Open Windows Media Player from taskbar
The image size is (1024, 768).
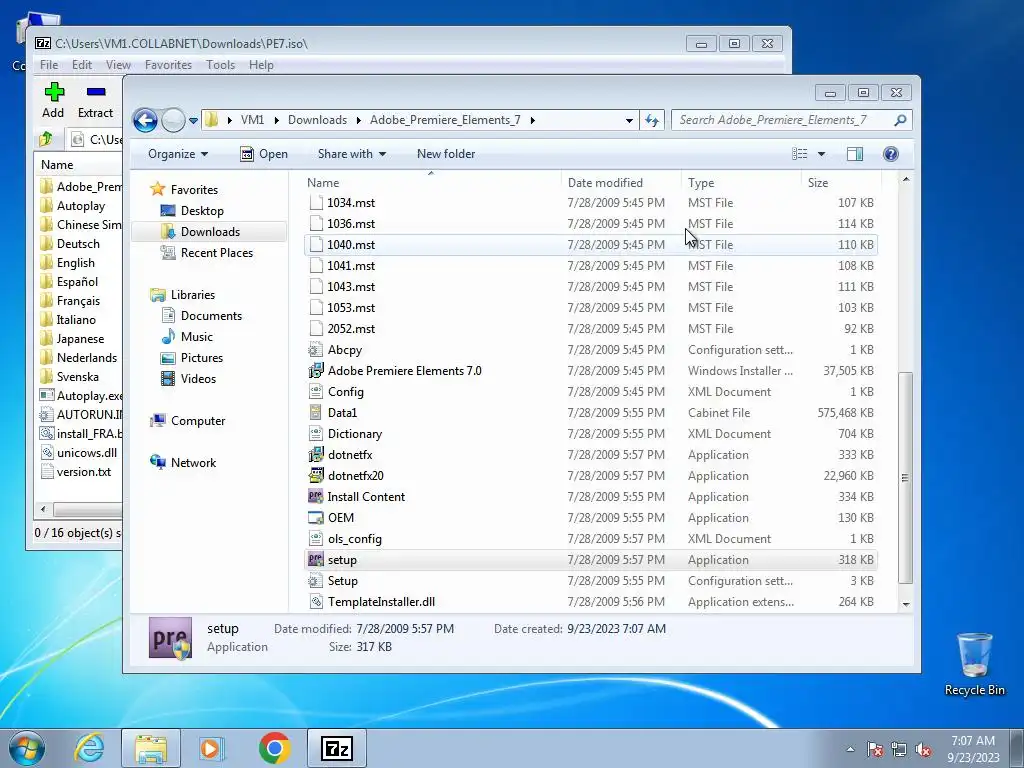(x=212, y=748)
